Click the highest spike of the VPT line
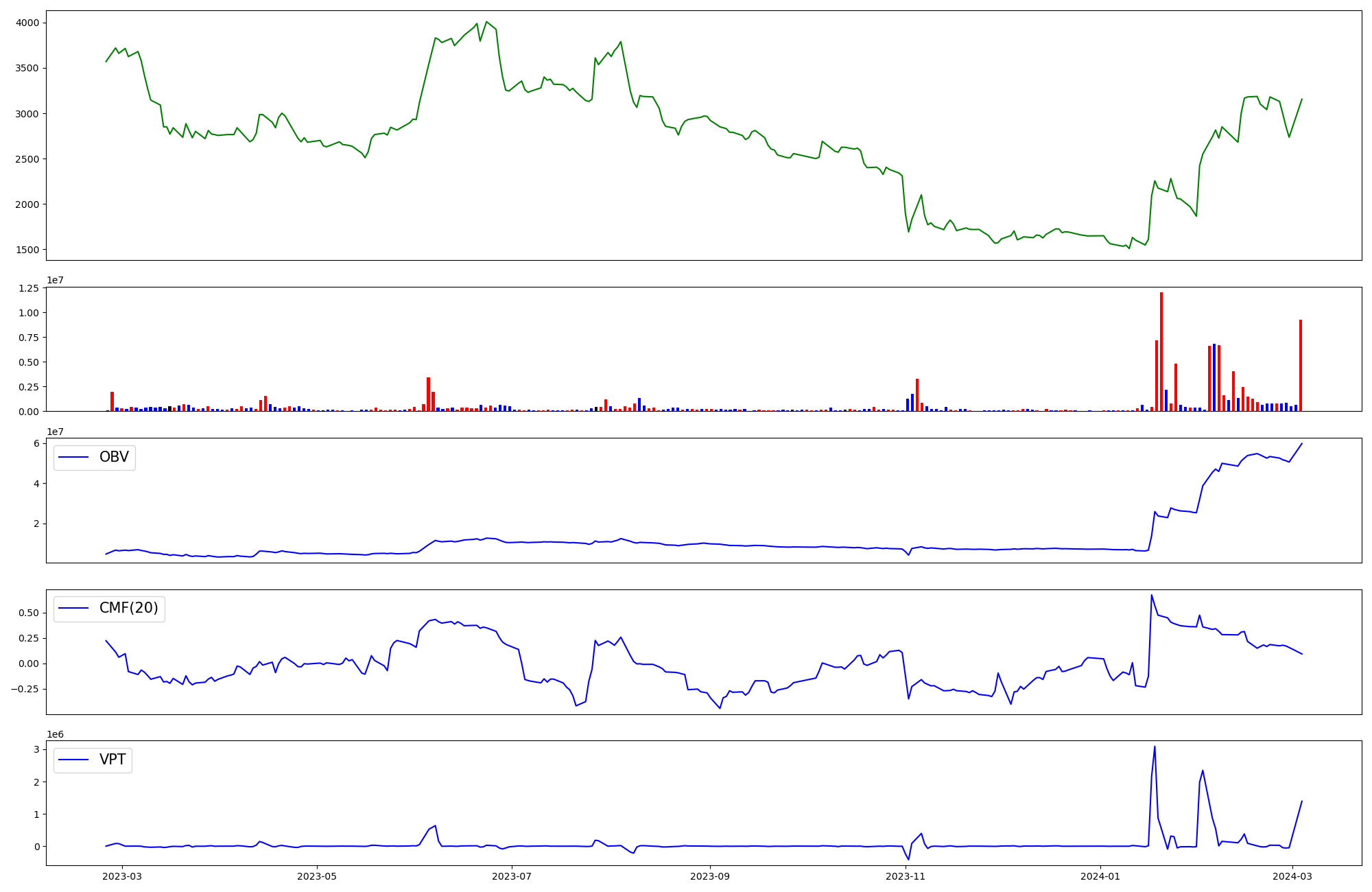 click(x=1155, y=747)
